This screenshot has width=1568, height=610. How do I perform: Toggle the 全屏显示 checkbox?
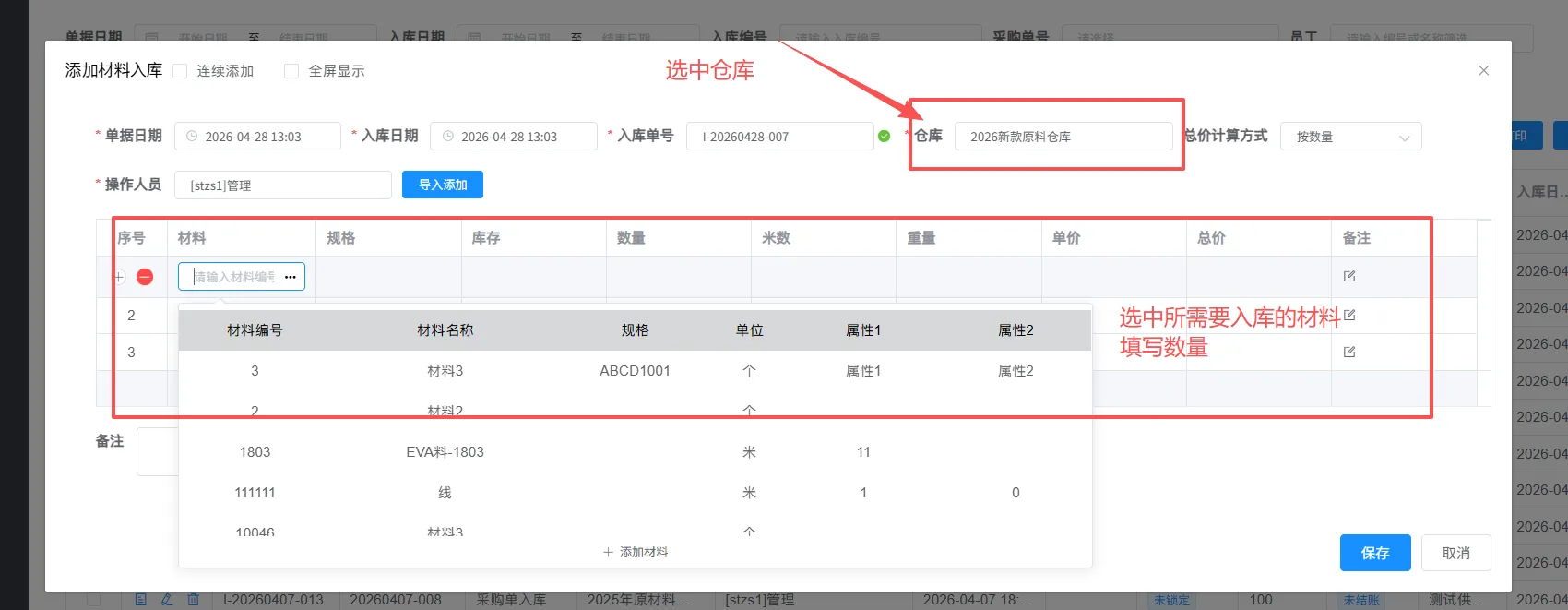tap(291, 71)
